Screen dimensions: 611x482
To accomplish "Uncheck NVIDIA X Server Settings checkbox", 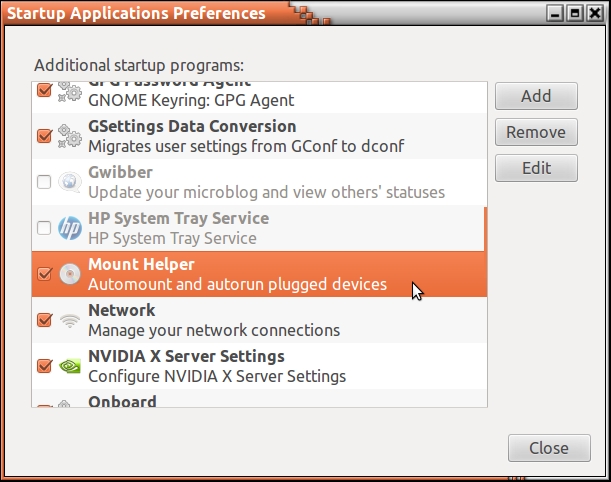I will pyautogui.click(x=44, y=366).
